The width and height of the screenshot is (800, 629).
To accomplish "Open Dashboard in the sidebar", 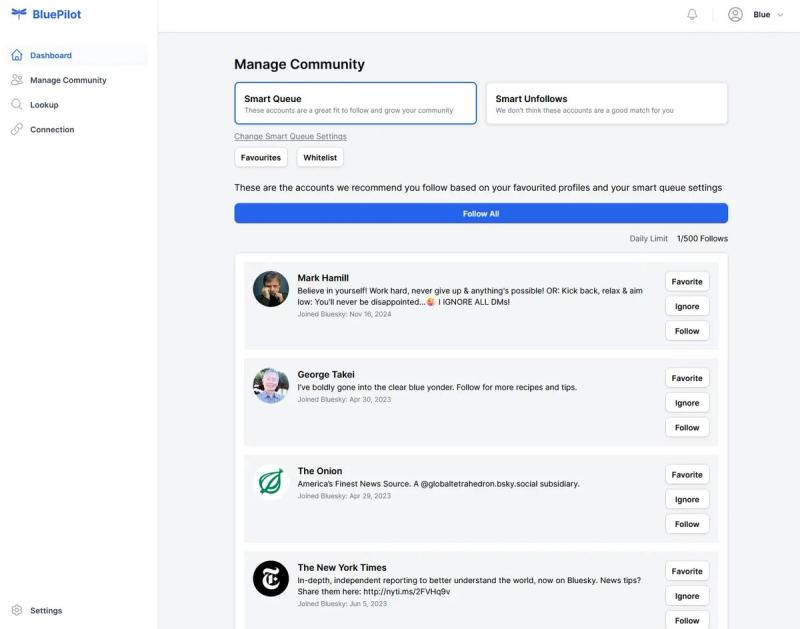I will (x=77, y=55).
